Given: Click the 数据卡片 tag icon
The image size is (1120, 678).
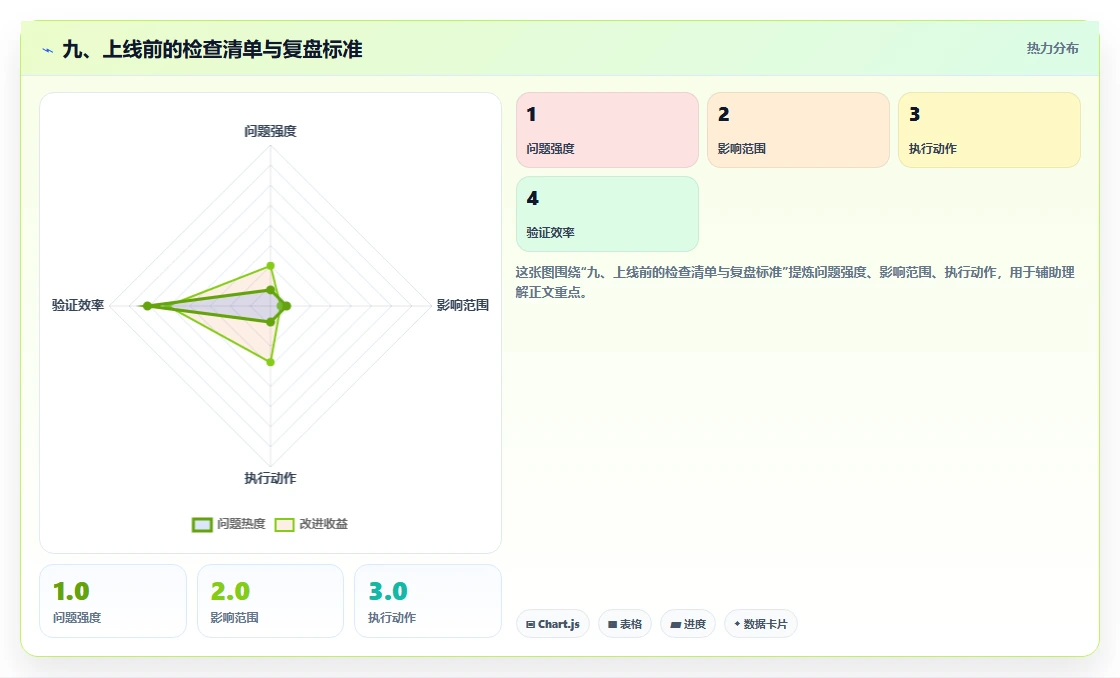Looking at the screenshot, I should [737, 624].
